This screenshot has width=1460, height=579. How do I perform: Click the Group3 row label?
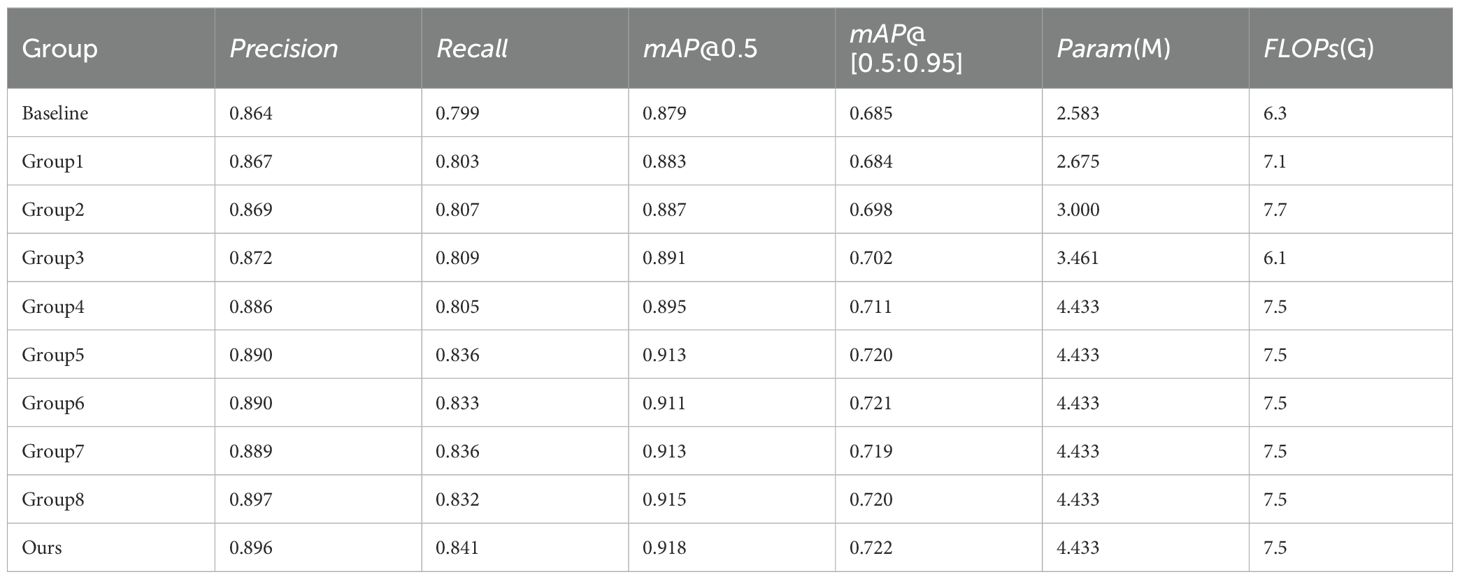tap(51, 259)
